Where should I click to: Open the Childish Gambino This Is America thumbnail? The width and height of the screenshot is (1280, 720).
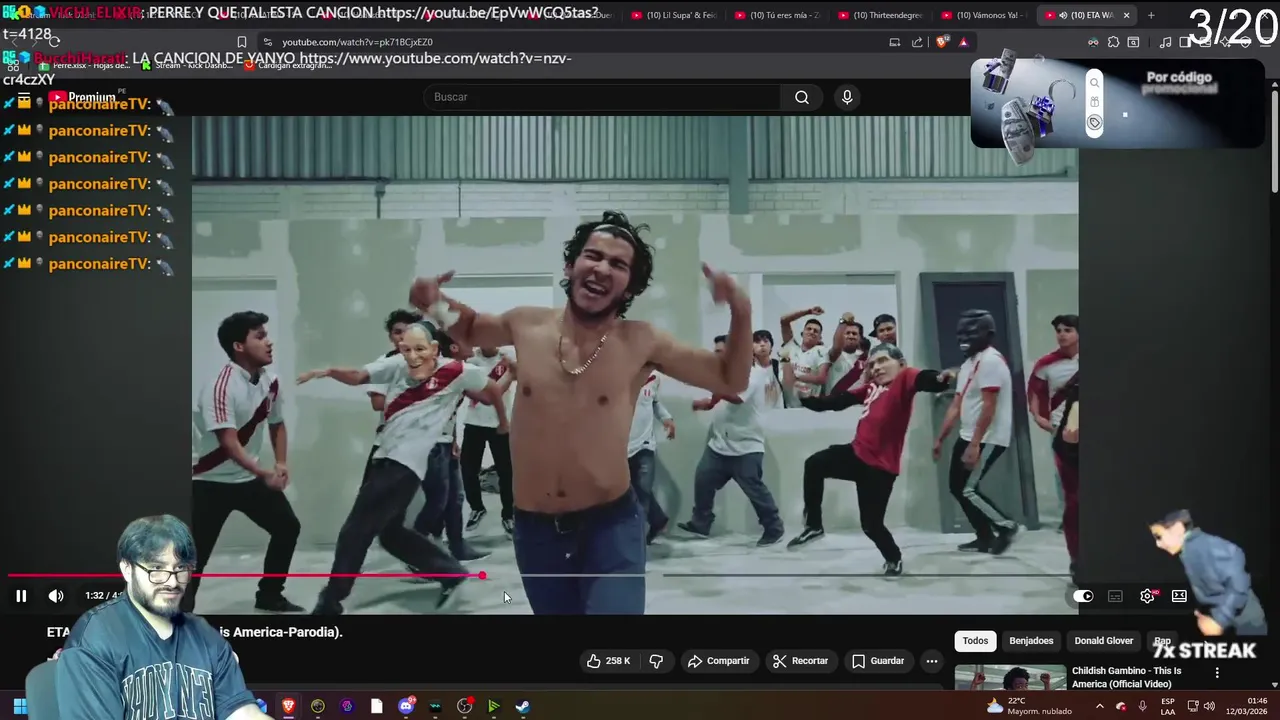(1010, 677)
